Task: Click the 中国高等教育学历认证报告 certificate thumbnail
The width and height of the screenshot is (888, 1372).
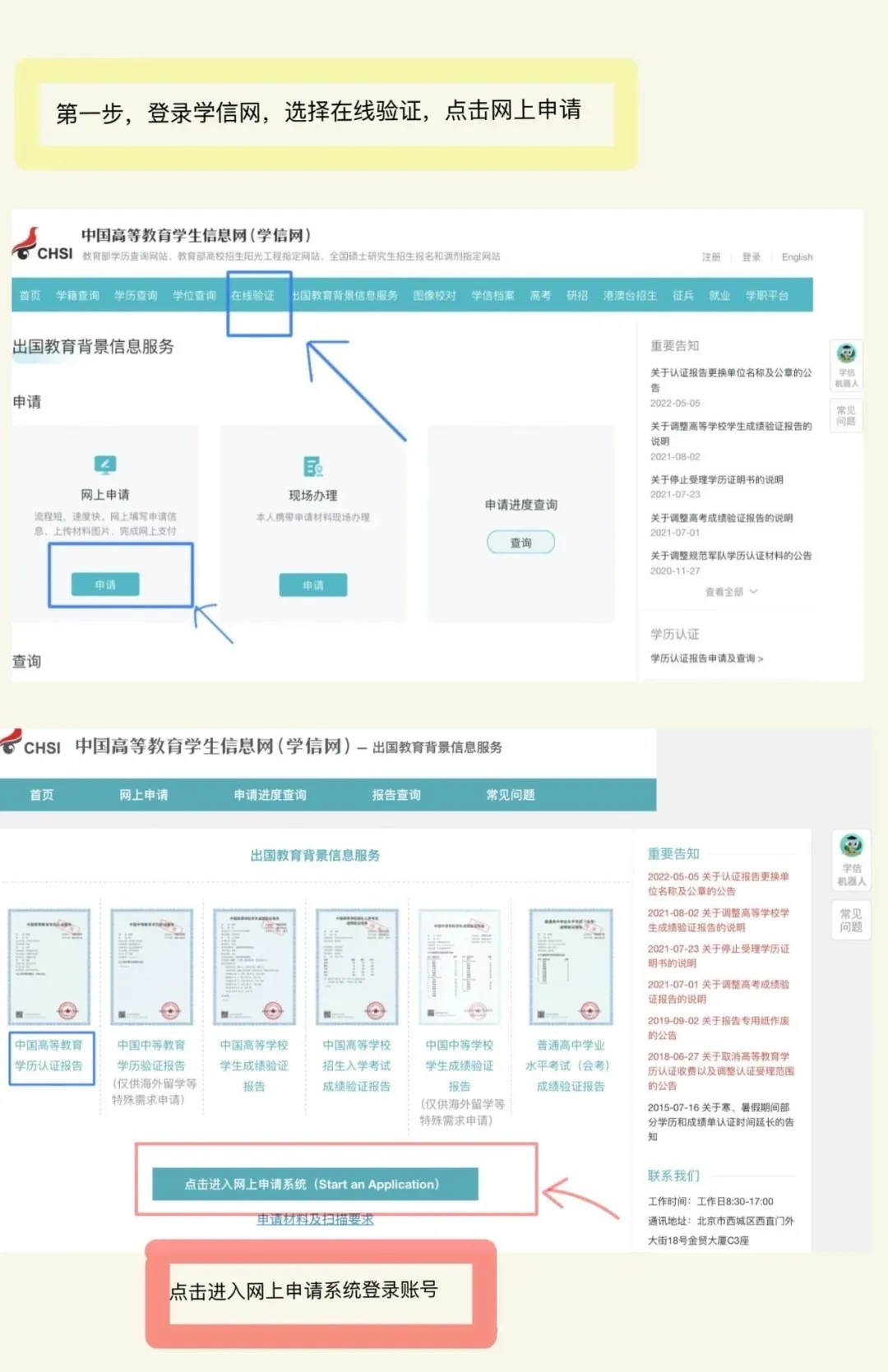Action: pos(49,967)
